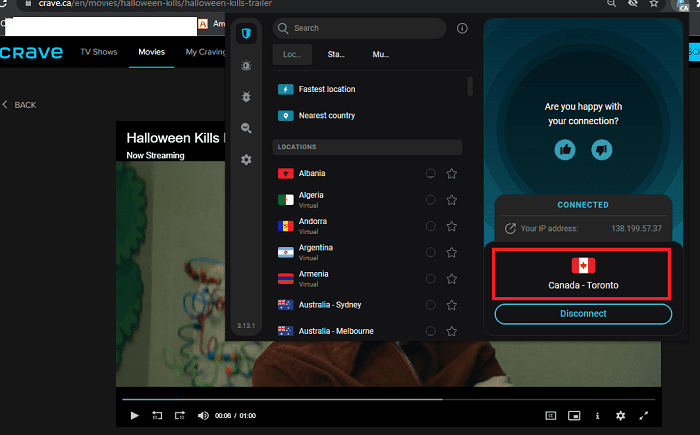Open the settings gear in VPN sidebar
Screen dimensions: 700x435
pos(246,159)
